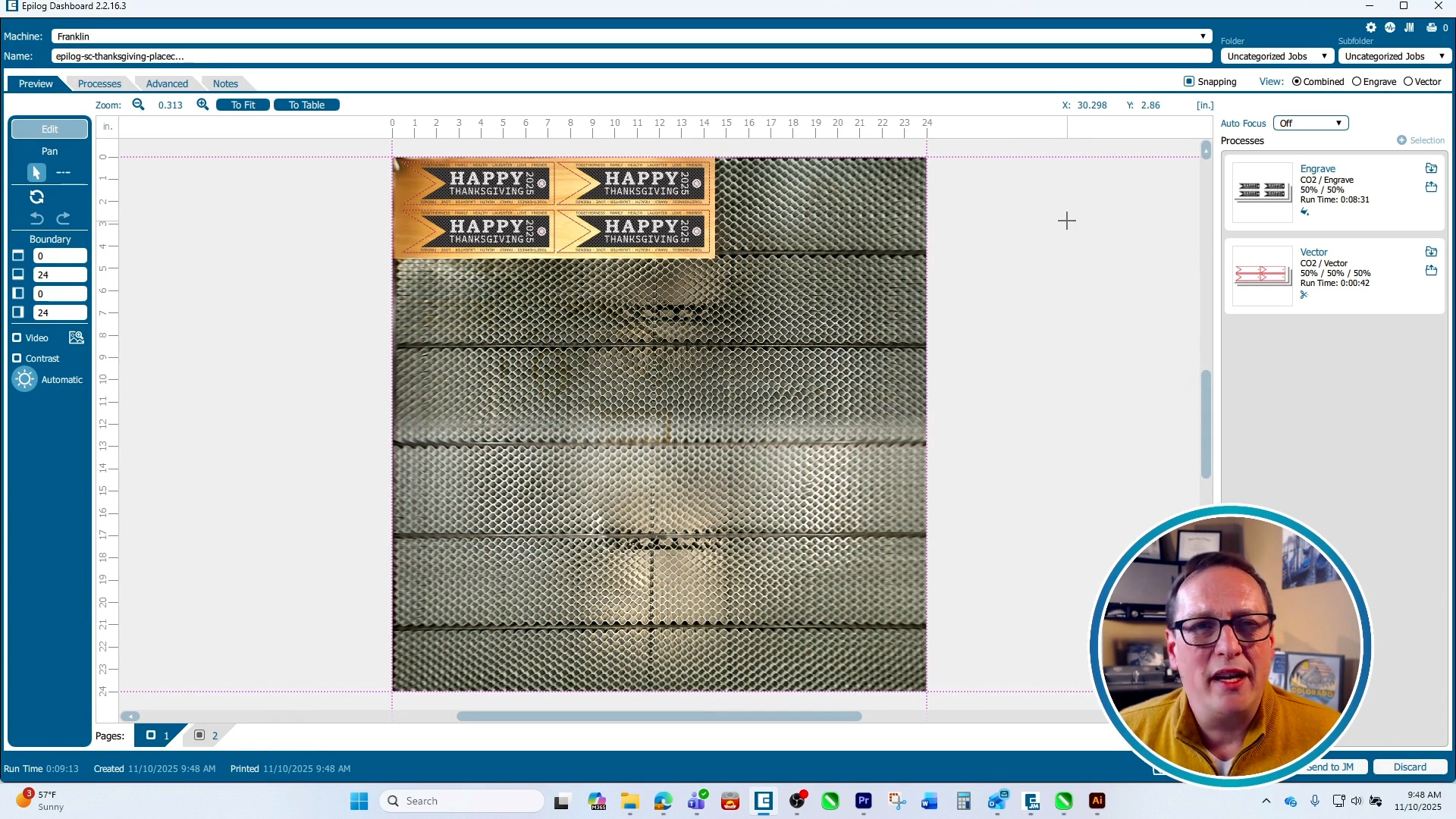This screenshot has height=819, width=1456.
Task: Click the redo arrow icon
Action: pyautogui.click(x=64, y=218)
